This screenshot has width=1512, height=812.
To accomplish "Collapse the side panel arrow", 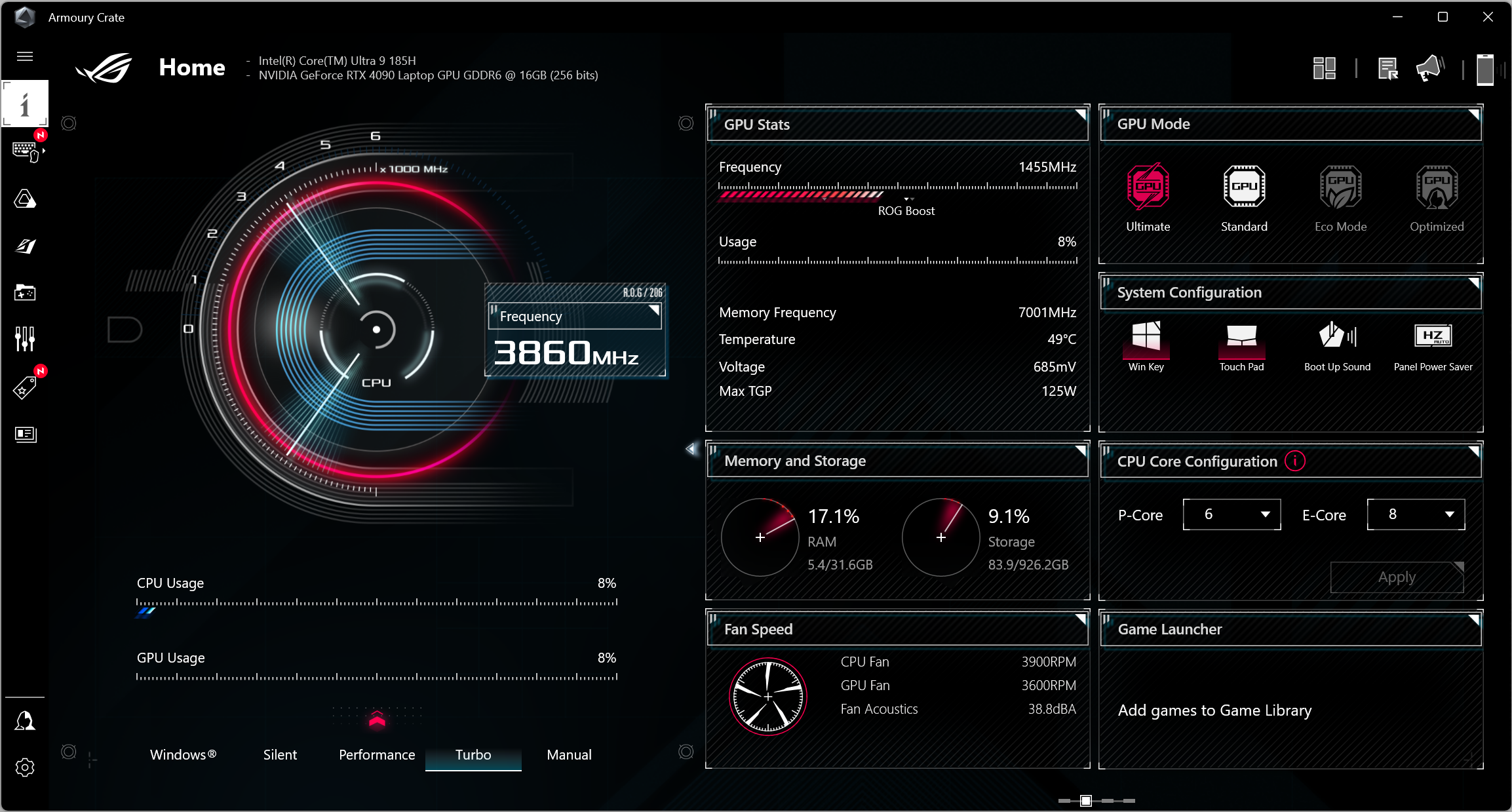I will [690, 449].
